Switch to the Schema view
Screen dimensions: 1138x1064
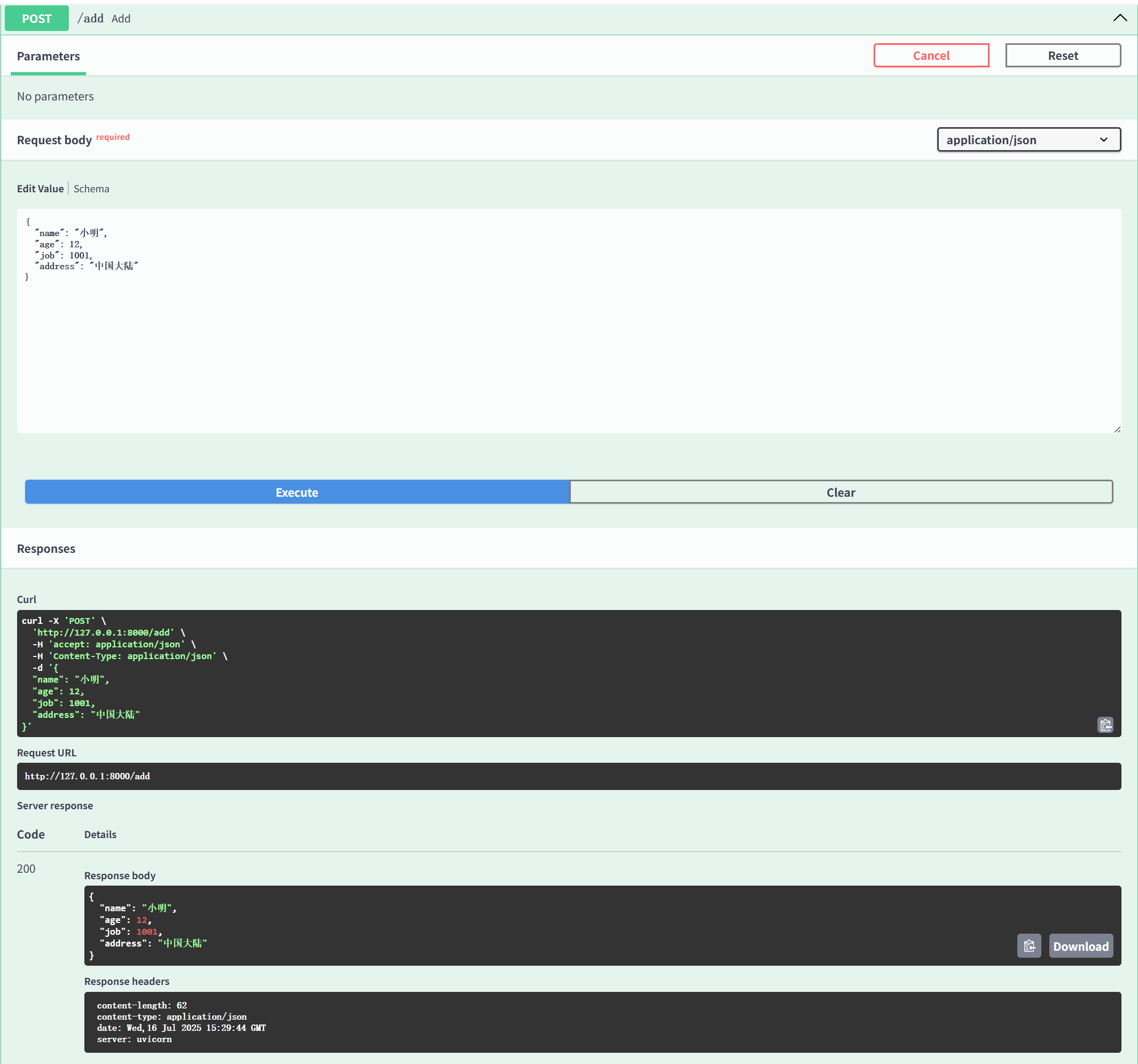point(91,189)
